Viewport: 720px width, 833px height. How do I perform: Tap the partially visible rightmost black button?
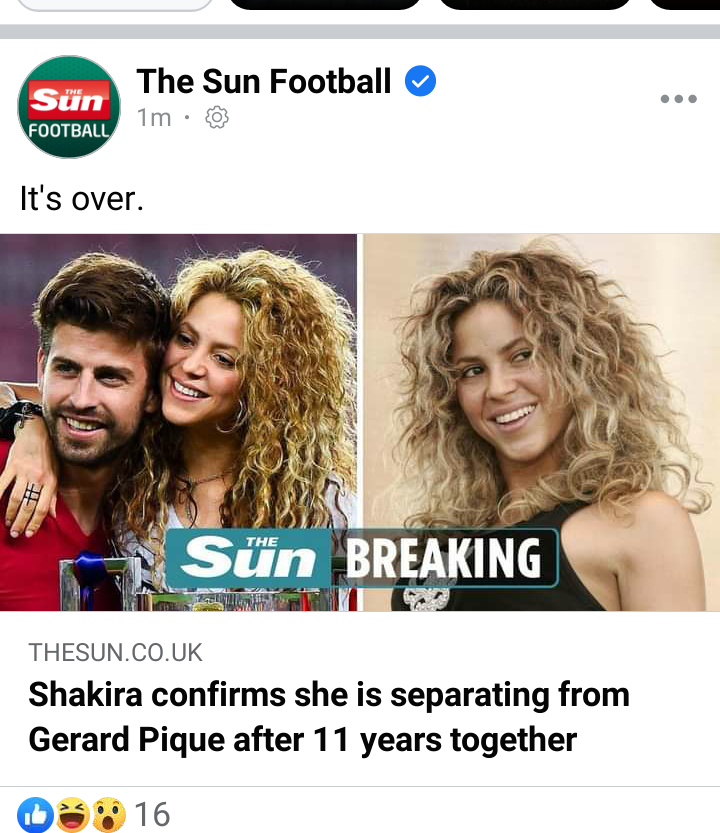(x=684, y=5)
